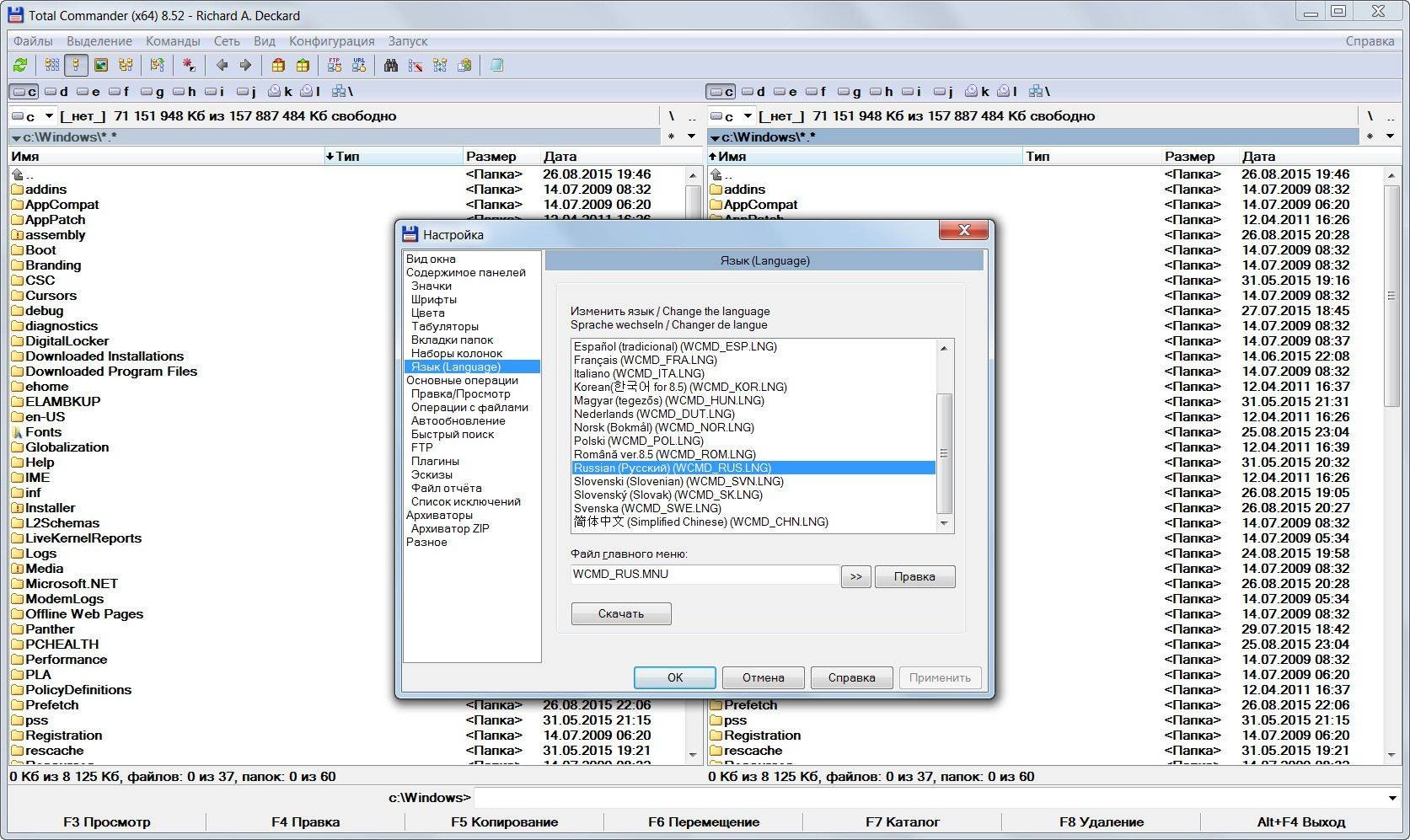
Task: Click the red asterisk invert selection icon
Action: (x=189, y=65)
